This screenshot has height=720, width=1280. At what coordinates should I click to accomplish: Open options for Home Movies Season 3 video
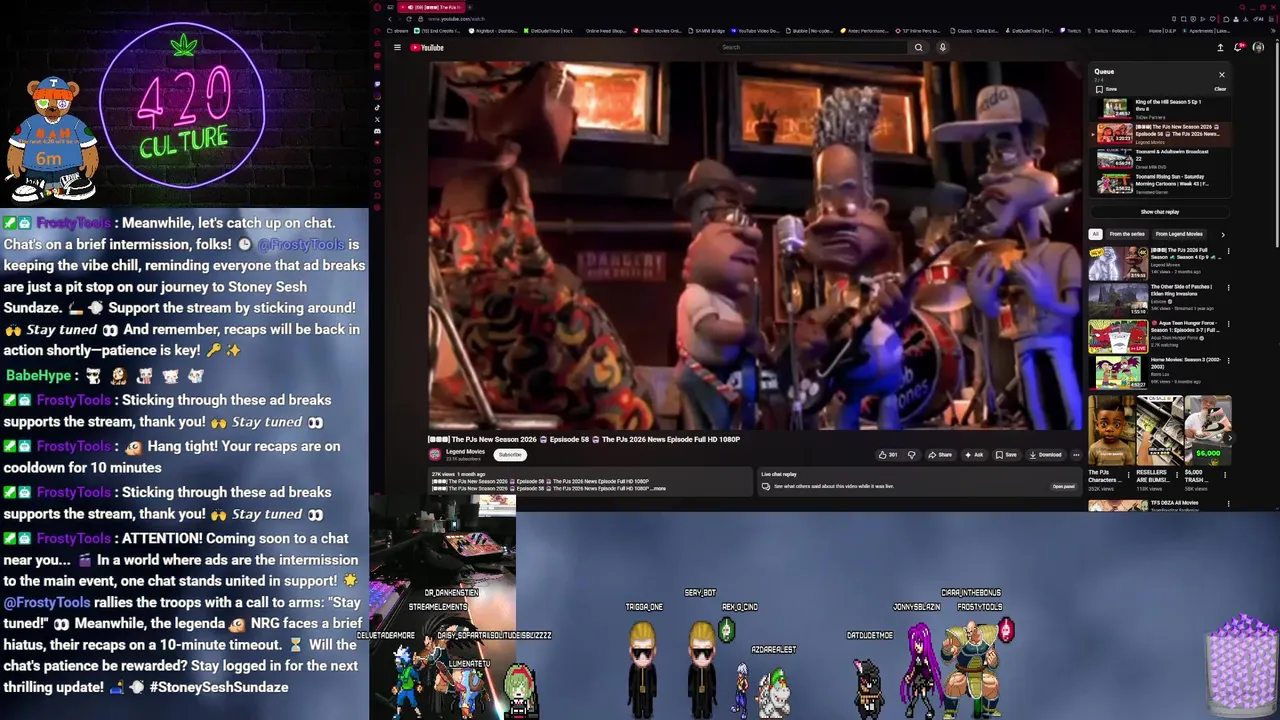[x=1228, y=361]
